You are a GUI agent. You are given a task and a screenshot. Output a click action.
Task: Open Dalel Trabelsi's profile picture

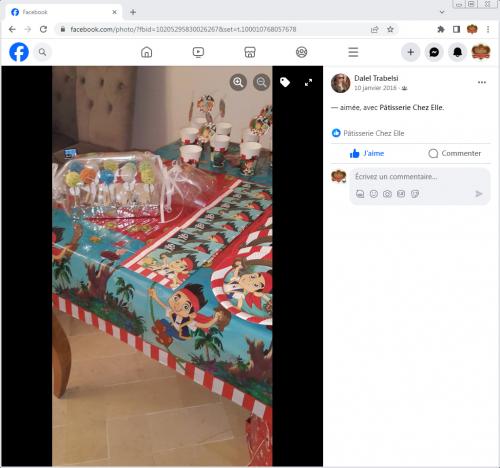coord(340,83)
